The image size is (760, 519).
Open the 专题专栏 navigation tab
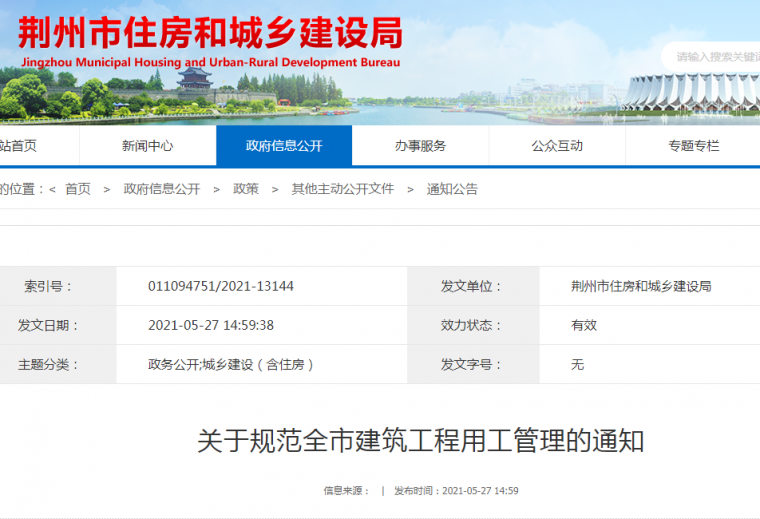[x=694, y=146]
